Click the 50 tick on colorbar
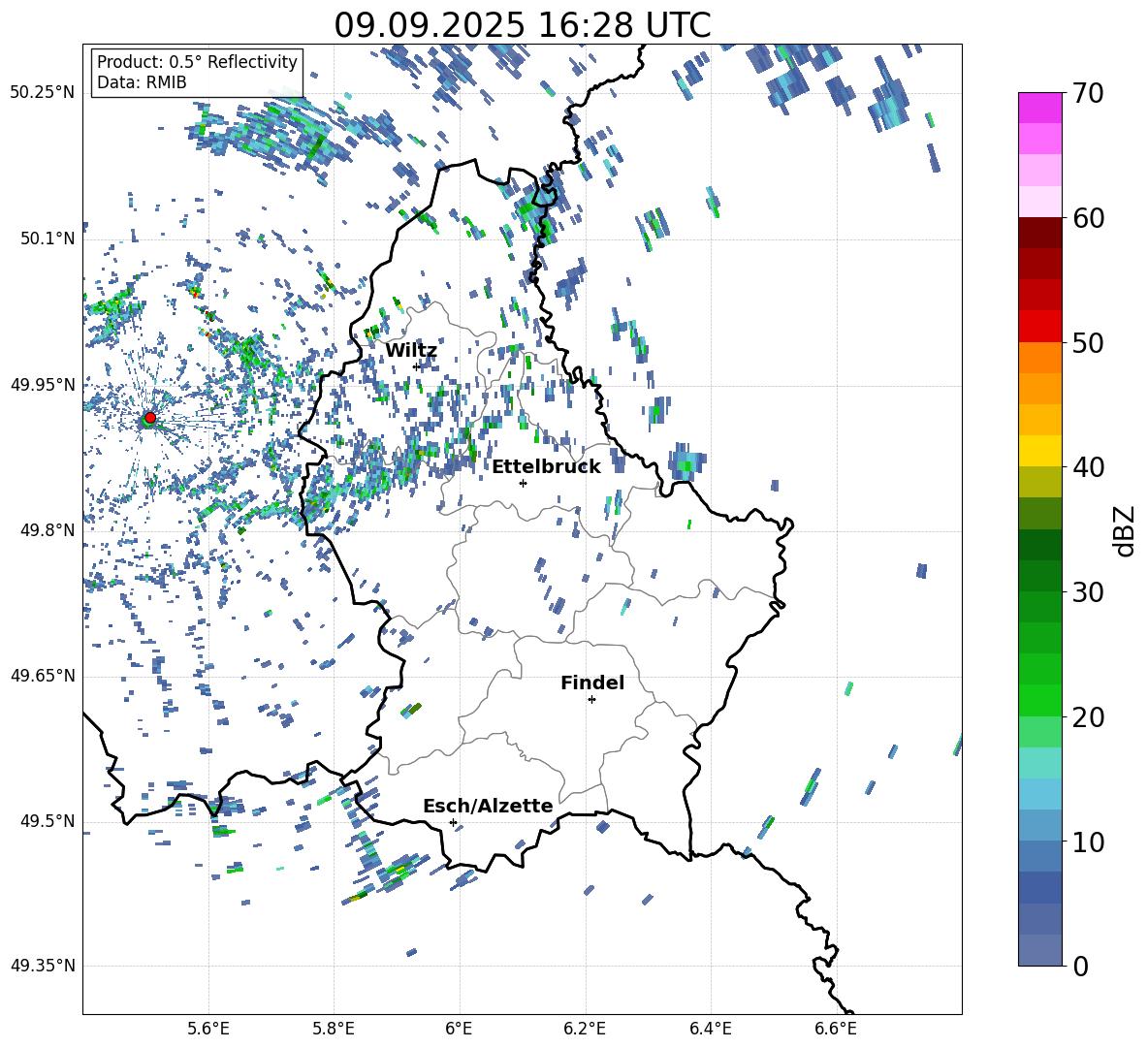Image resolution: width=1148 pixels, height=1048 pixels. coord(1088,343)
